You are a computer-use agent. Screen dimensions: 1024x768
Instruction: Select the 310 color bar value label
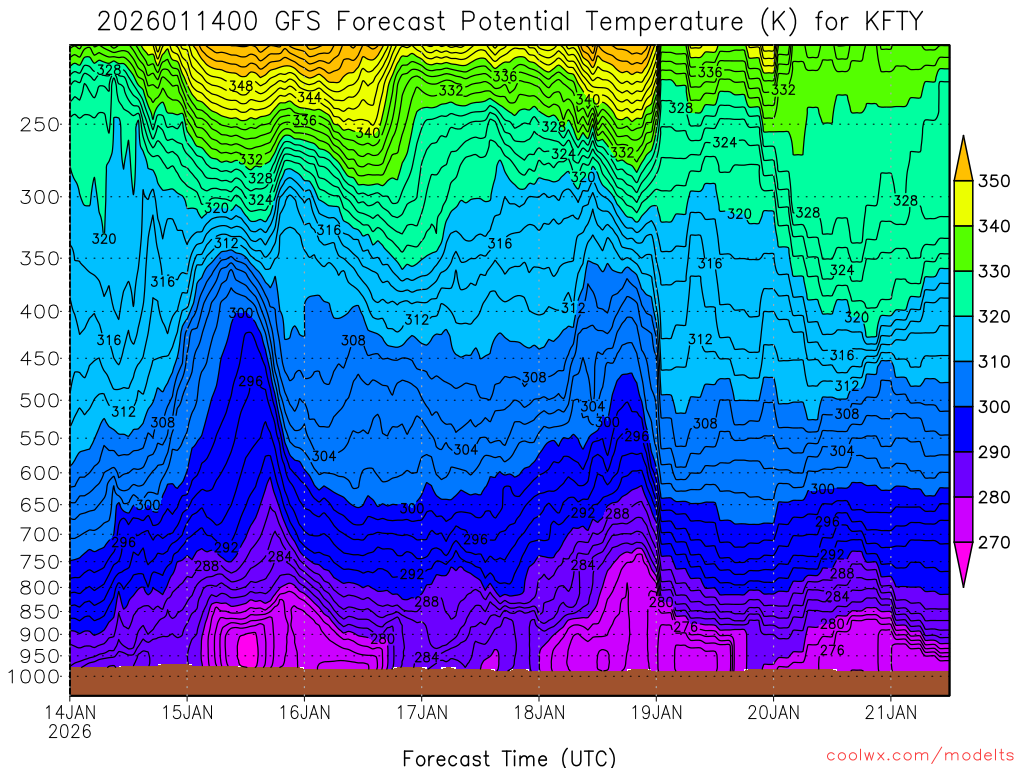[994, 361]
